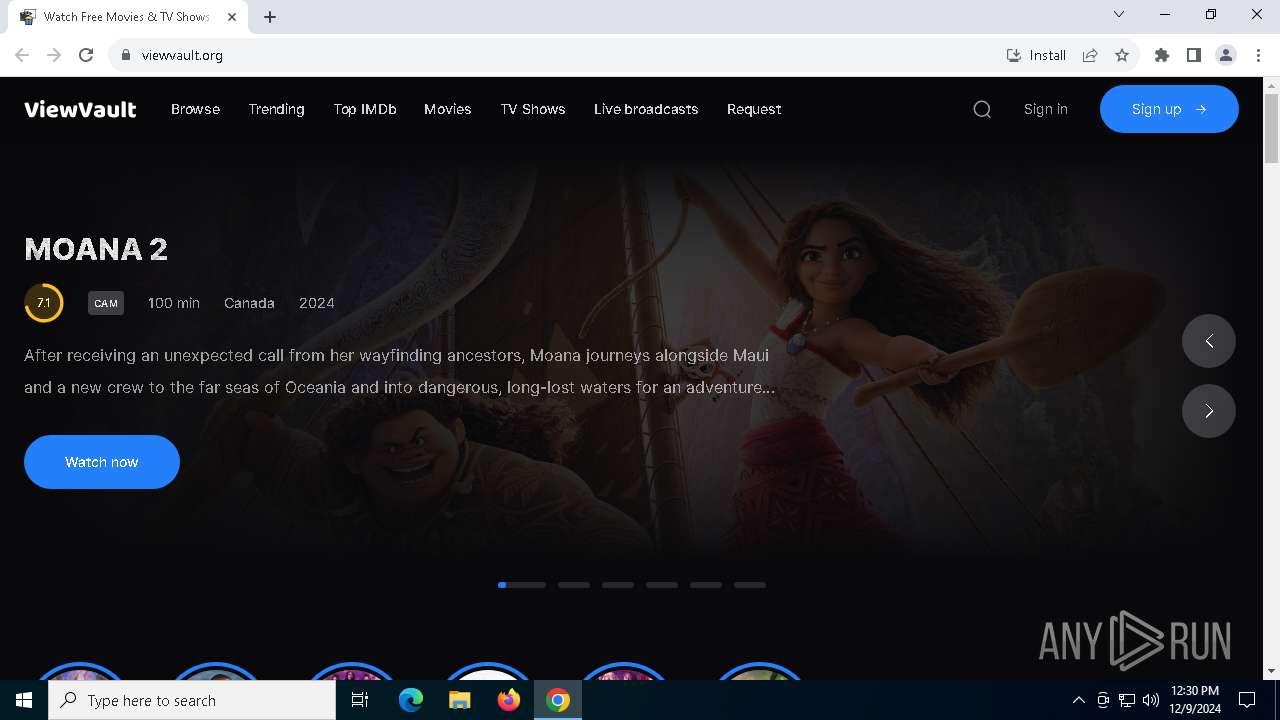Image resolution: width=1280 pixels, height=720 pixels.
Task: Select first carousel indicator dot
Action: point(522,585)
